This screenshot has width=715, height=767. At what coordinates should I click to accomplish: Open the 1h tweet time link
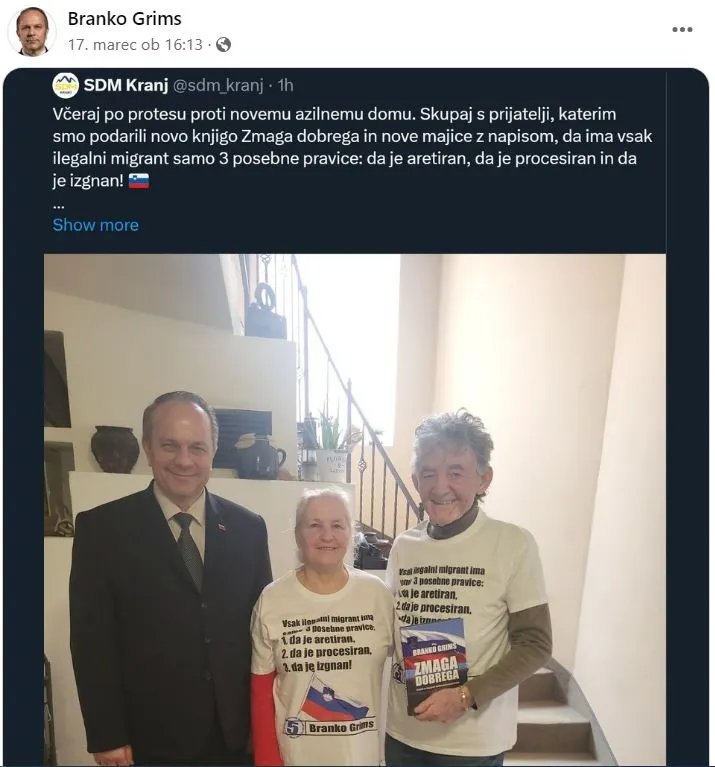(x=285, y=85)
